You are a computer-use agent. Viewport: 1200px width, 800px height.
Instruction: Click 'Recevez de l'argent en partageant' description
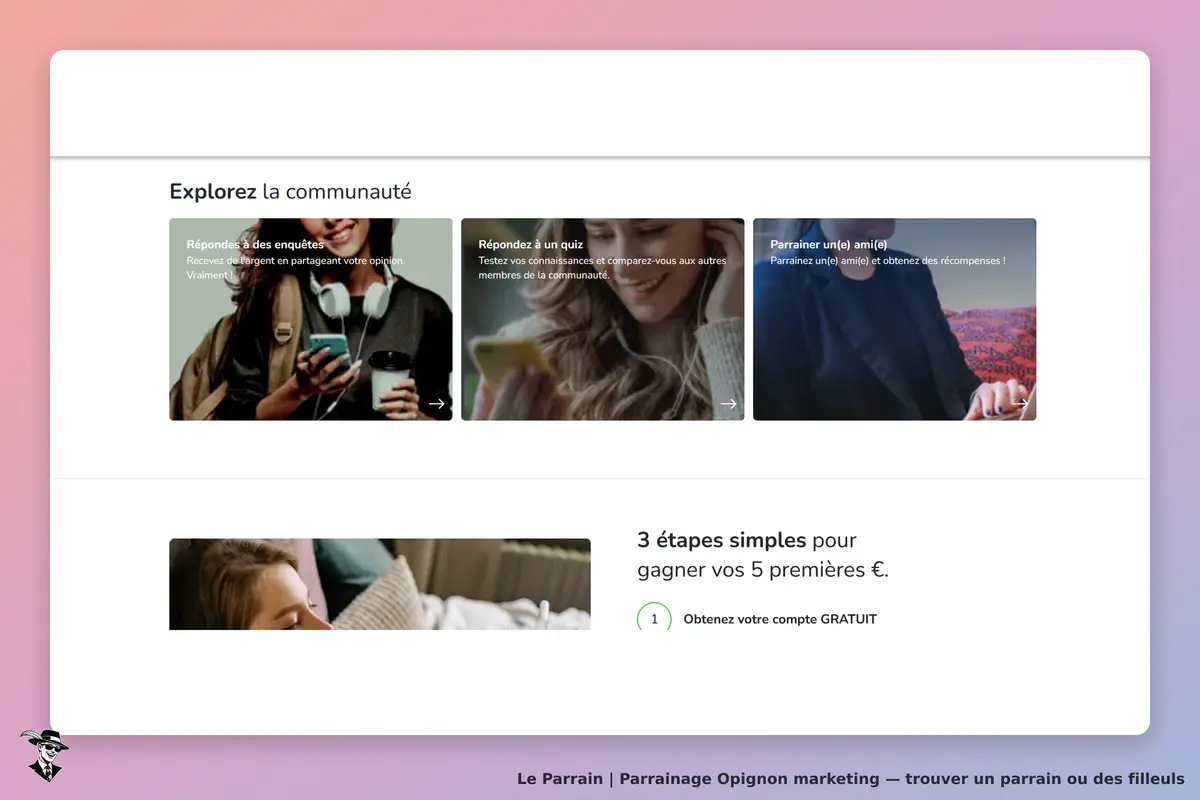296,267
